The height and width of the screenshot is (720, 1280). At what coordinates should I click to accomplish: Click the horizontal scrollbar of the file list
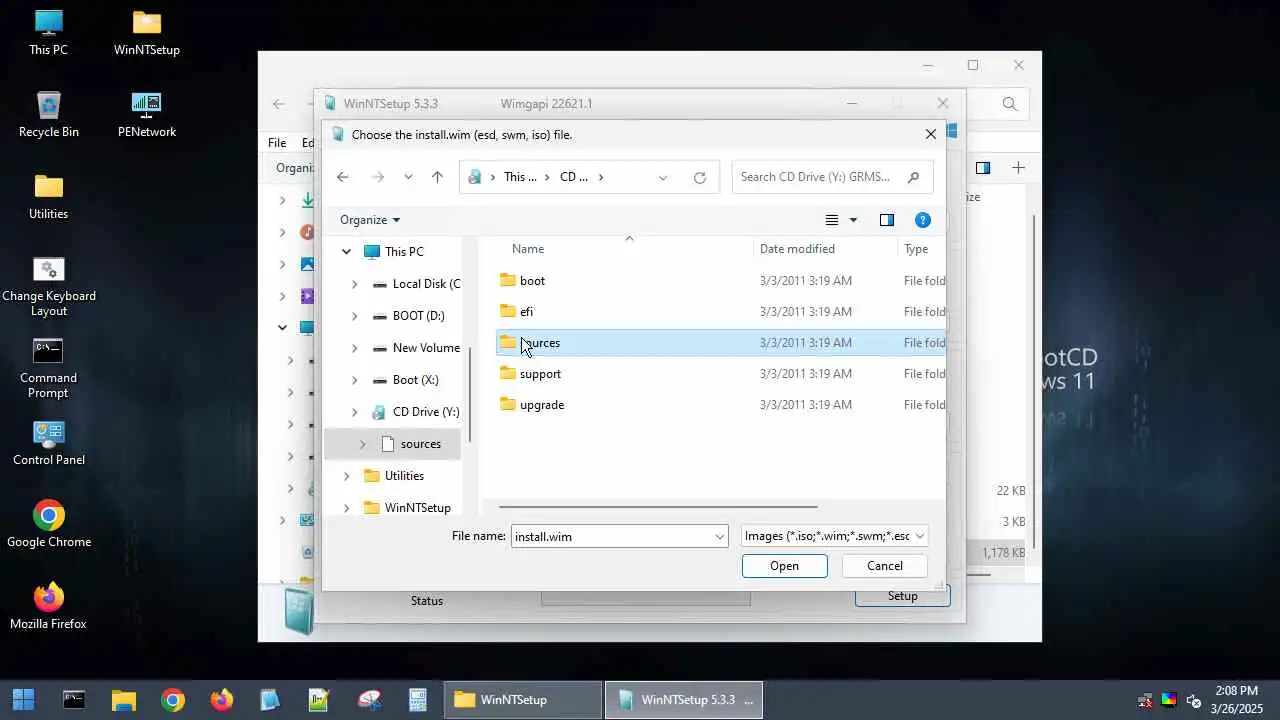click(657, 506)
